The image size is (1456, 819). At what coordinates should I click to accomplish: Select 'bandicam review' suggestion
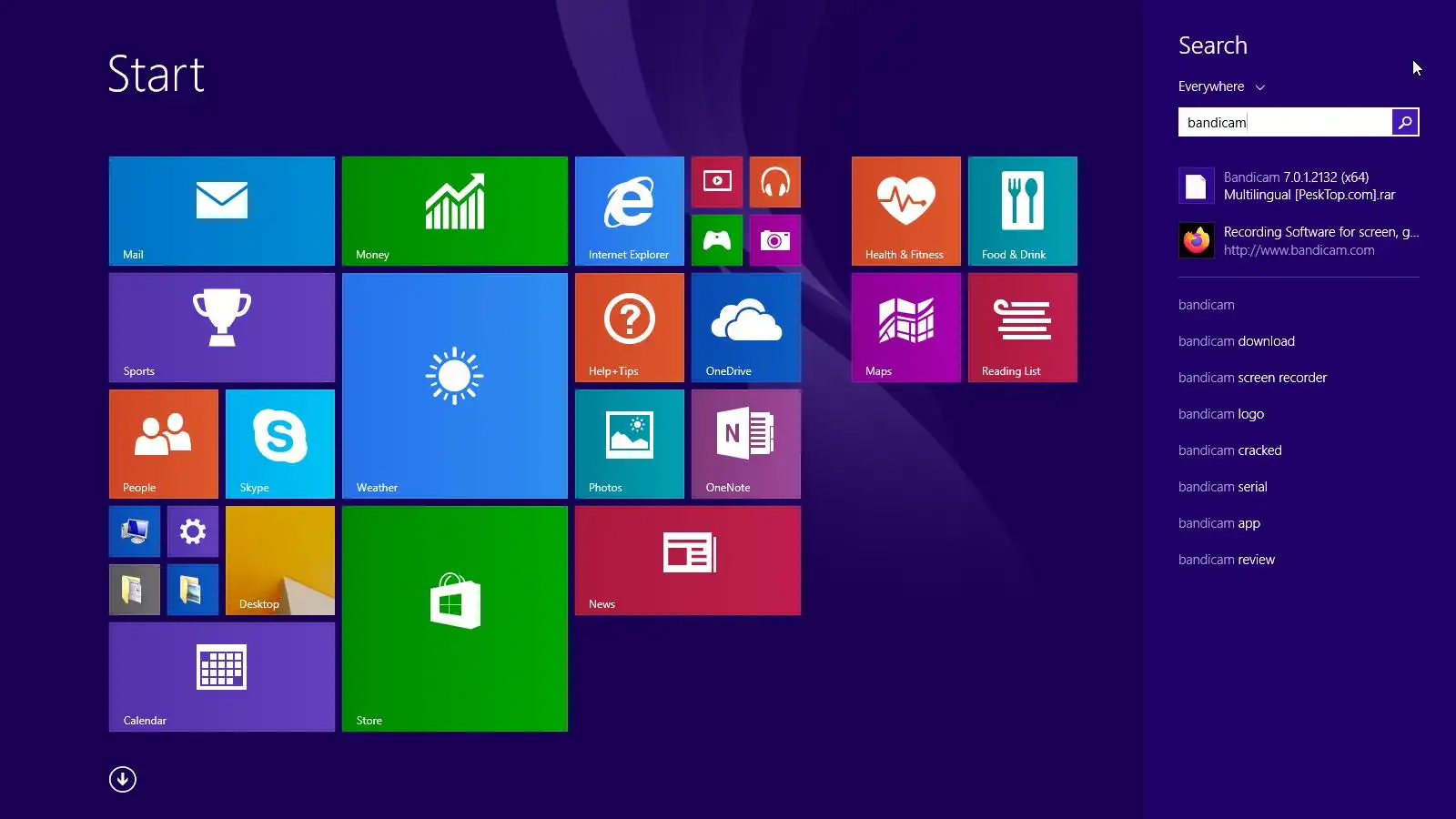(1227, 560)
